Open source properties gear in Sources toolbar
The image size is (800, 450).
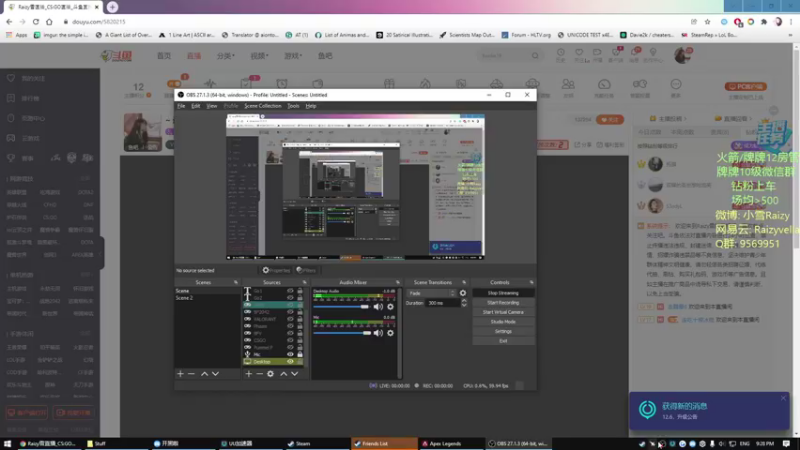click(270, 374)
